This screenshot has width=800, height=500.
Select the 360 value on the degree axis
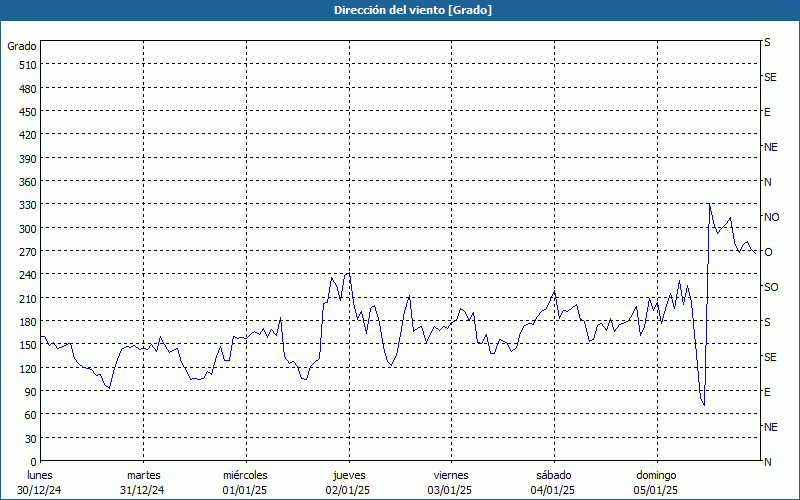(28, 182)
